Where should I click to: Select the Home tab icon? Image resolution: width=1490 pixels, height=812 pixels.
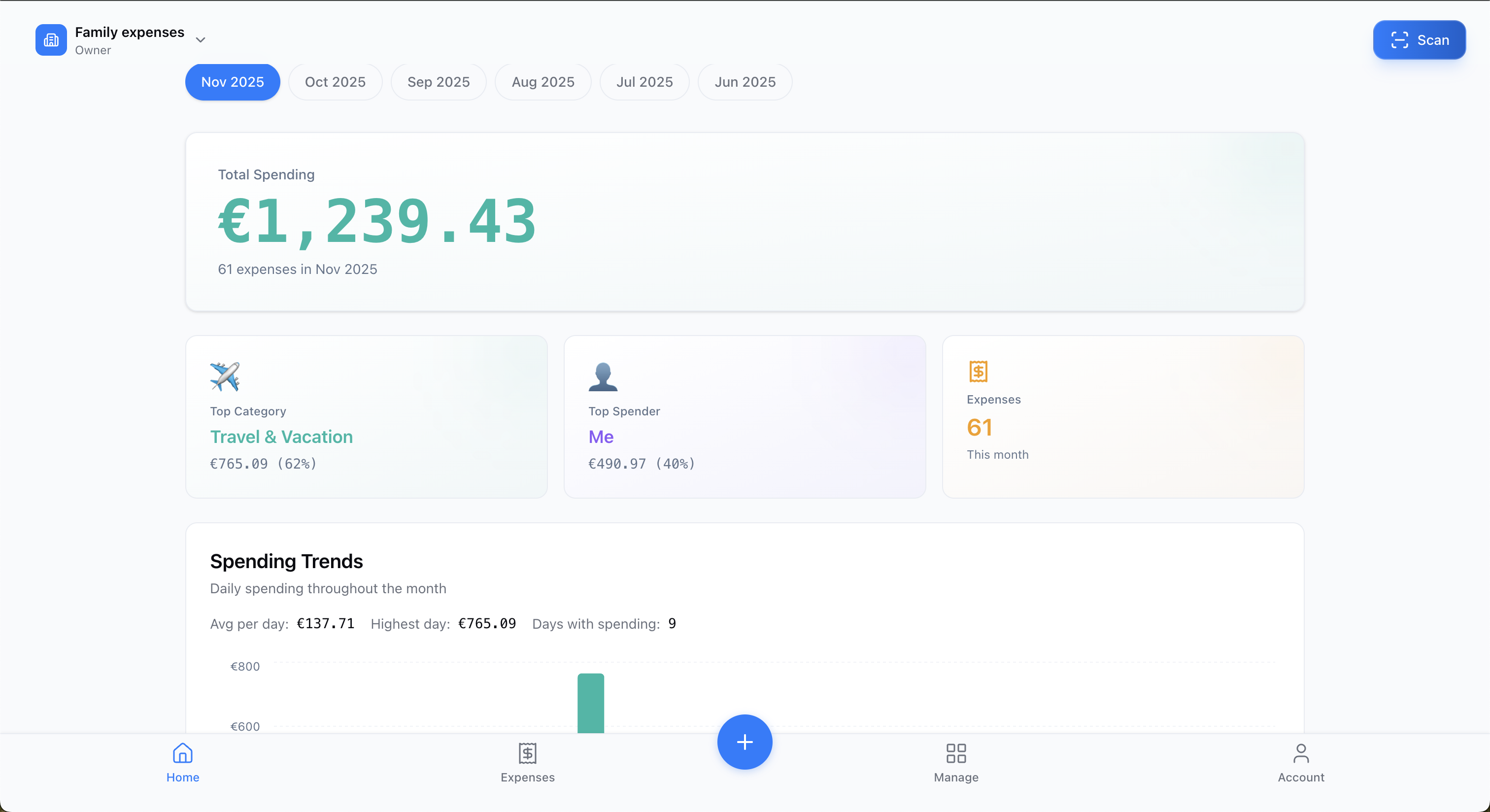[182, 753]
